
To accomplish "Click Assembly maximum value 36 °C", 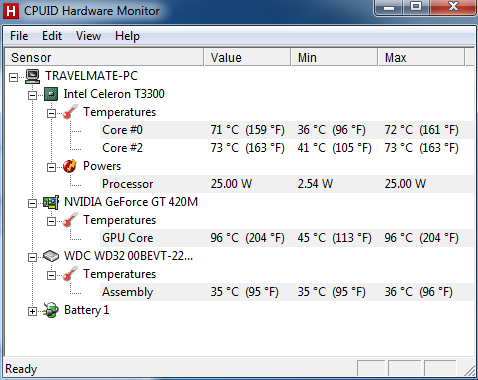I will [418, 292].
